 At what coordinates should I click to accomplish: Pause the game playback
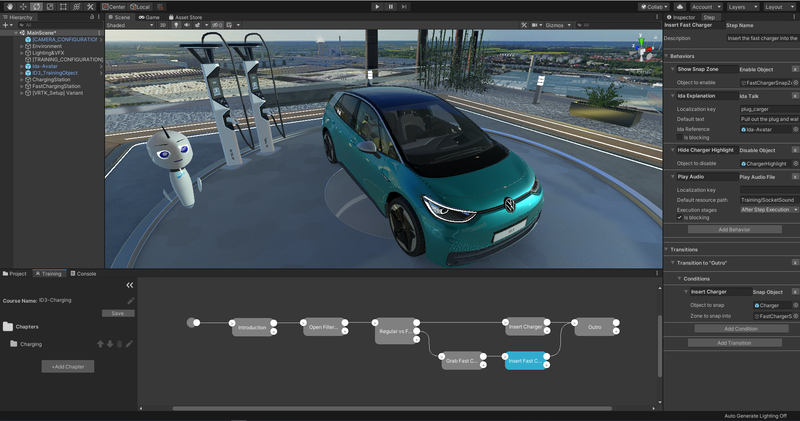(x=391, y=7)
